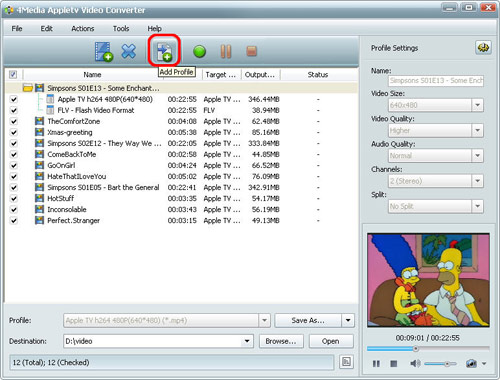Click the Profile Settings mode icon
500x380 pixels.
tap(483, 48)
